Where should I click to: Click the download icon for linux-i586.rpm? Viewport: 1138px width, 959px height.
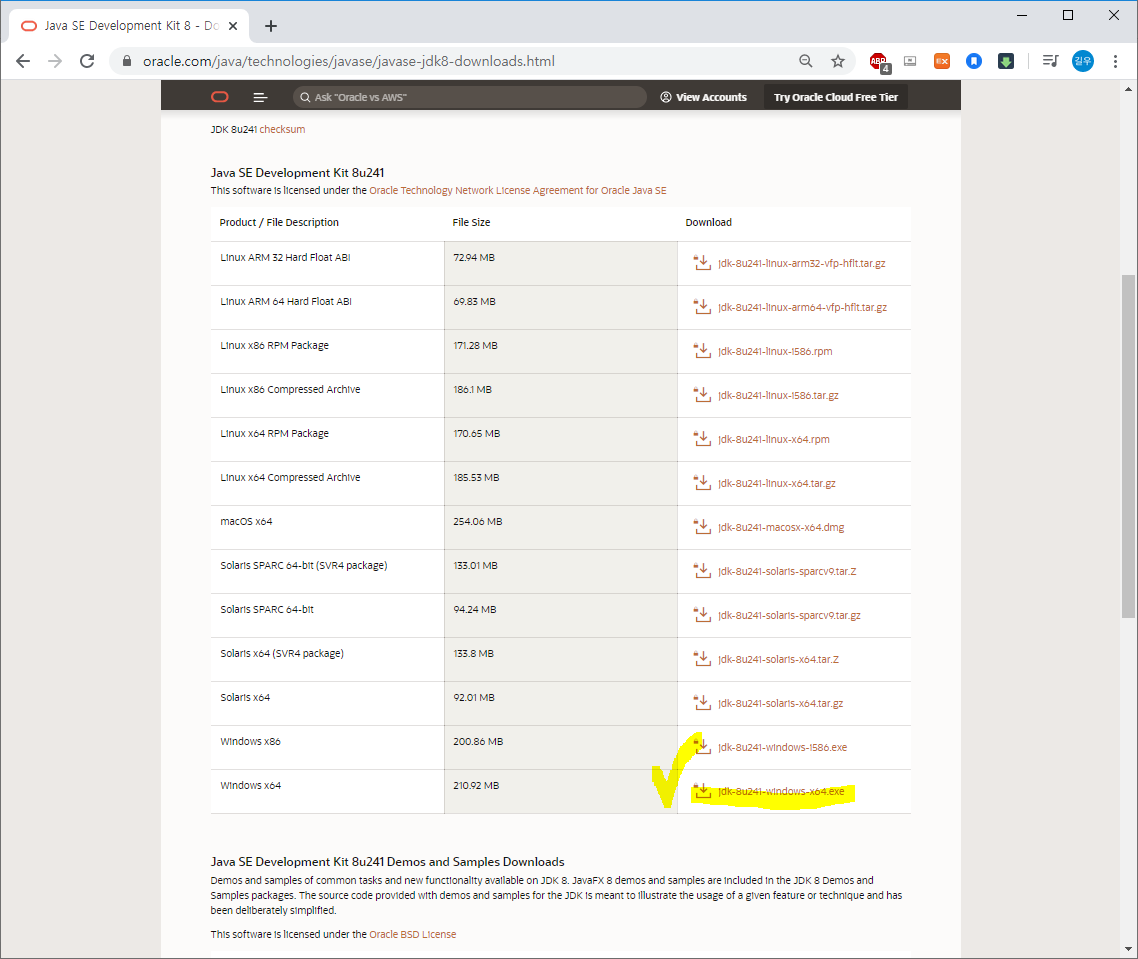[x=702, y=351]
